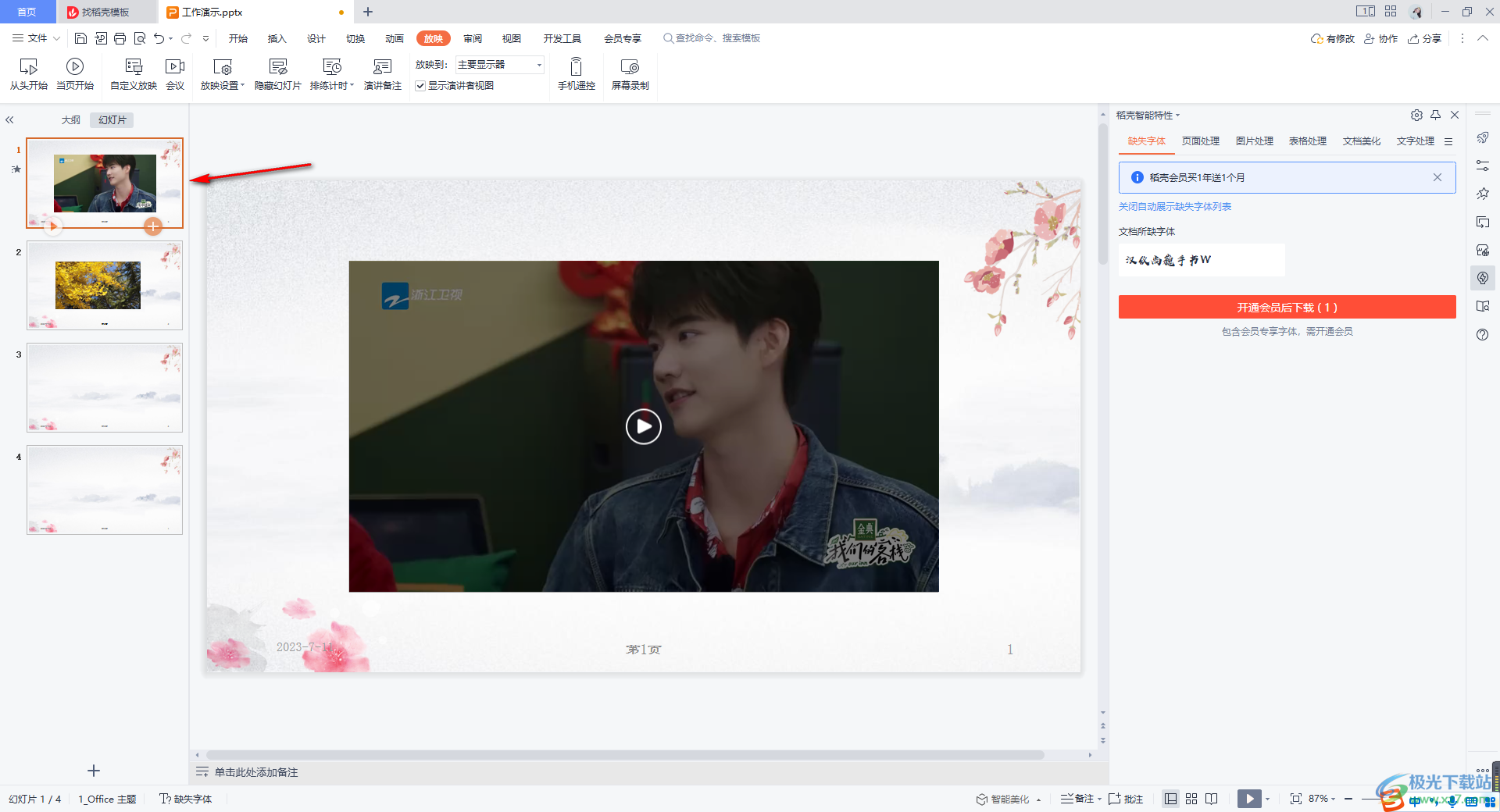Open the Start (开始) ribbon tab
The height and width of the screenshot is (812, 1500).
[238, 38]
